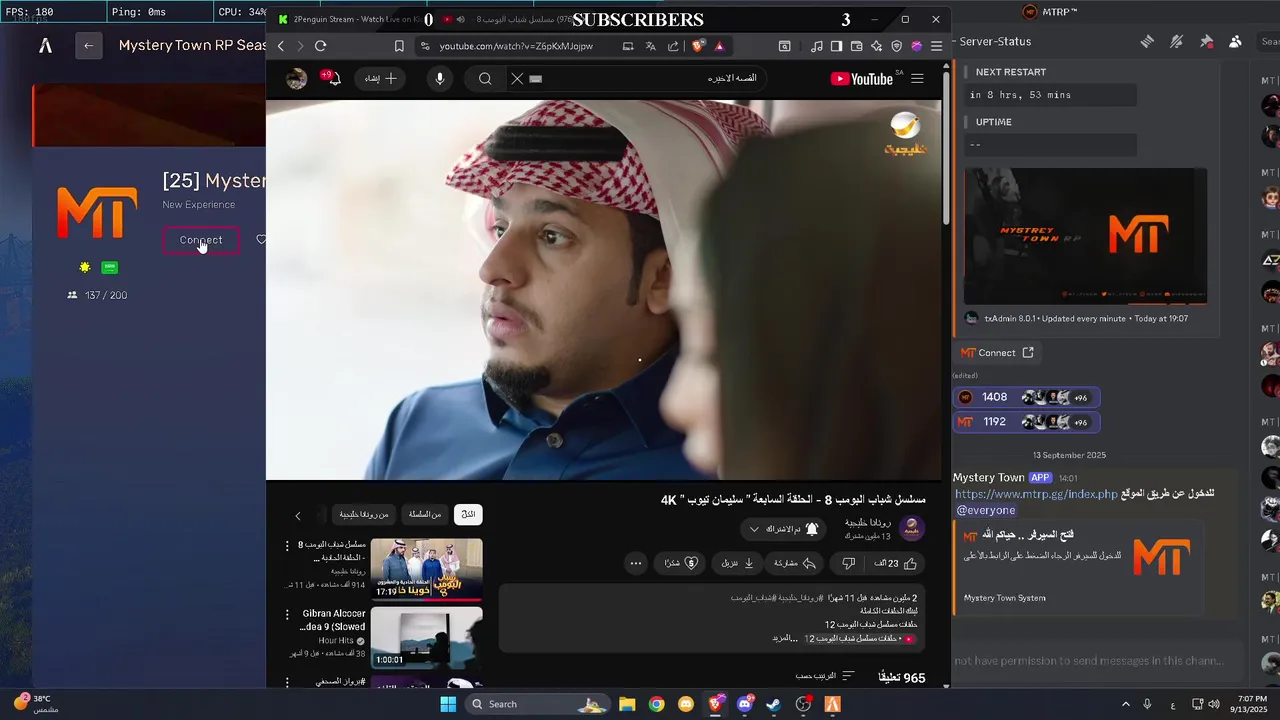Open YouTube account avatar
The height and width of the screenshot is (720, 1280).
click(296, 79)
